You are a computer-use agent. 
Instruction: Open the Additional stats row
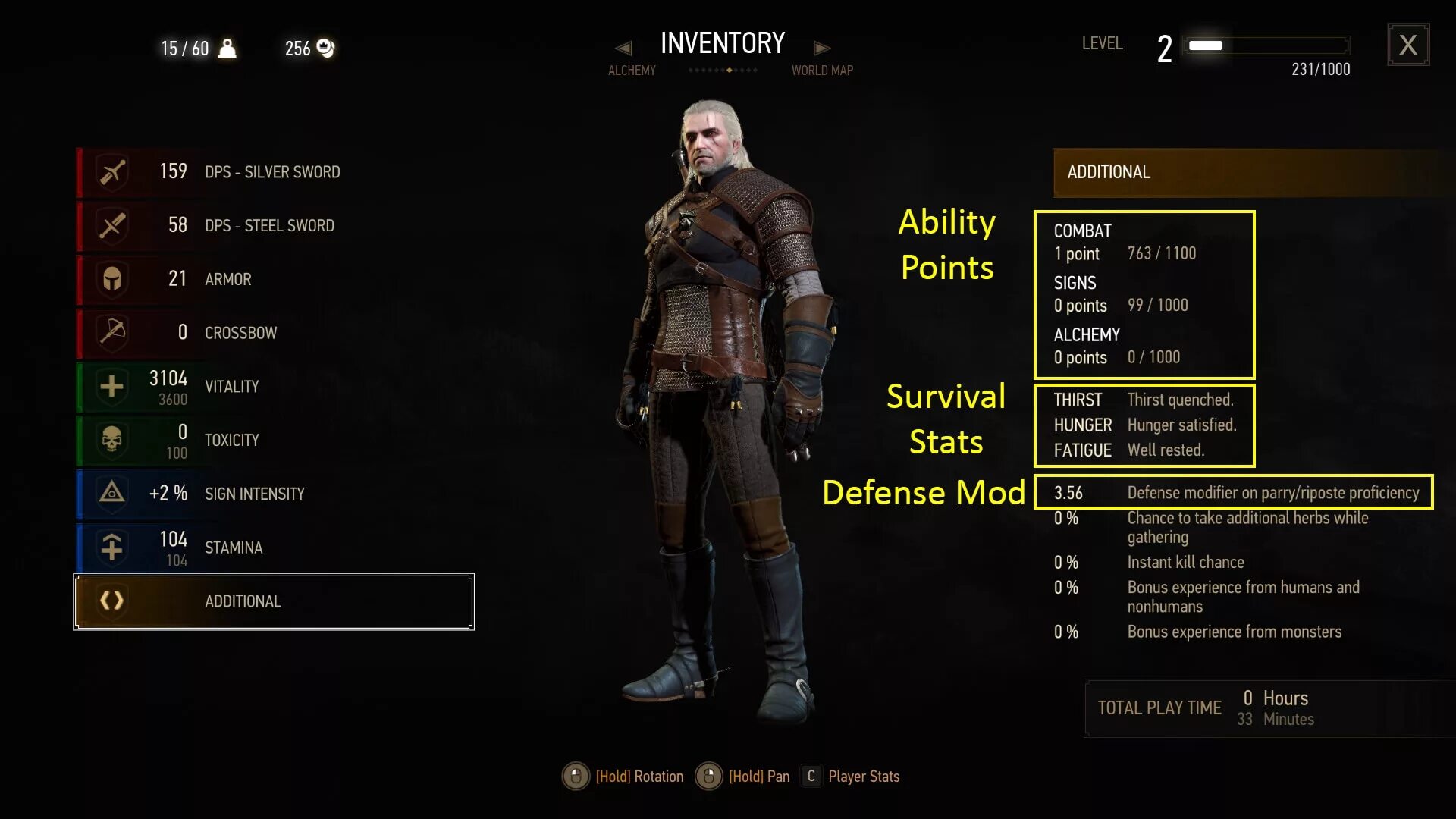coord(274,601)
